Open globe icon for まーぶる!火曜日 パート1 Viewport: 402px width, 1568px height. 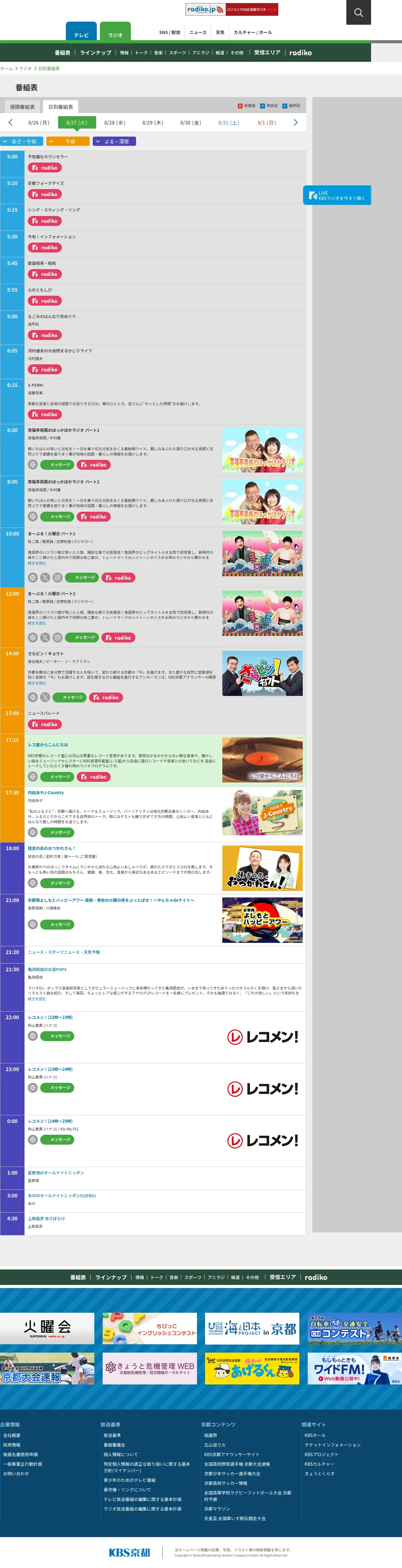coord(33,578)
